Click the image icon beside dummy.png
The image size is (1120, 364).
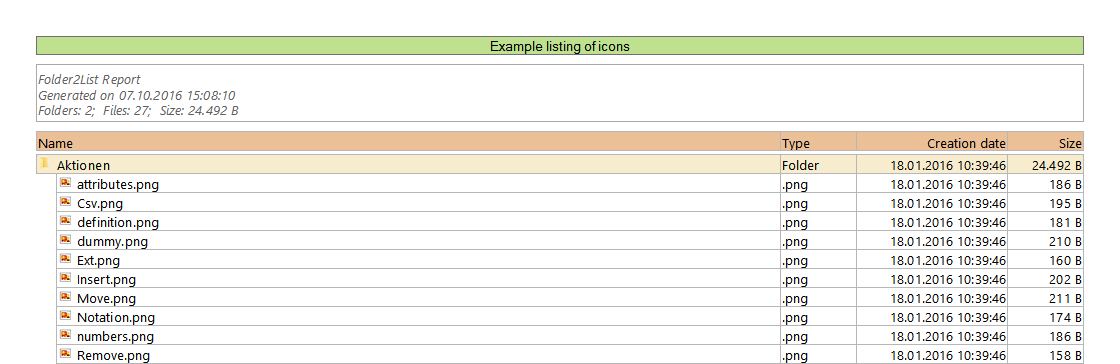(65, 240)
